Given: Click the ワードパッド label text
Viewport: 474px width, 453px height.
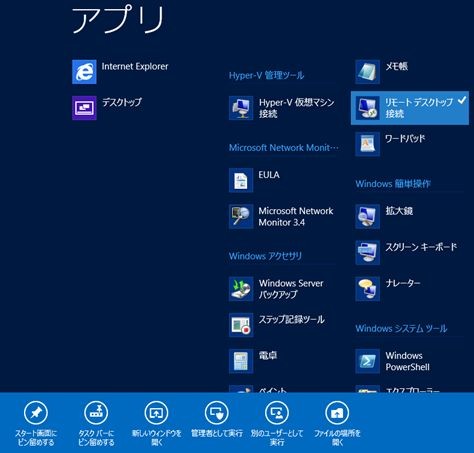Looking at the screenshot, I should point(405,138).
